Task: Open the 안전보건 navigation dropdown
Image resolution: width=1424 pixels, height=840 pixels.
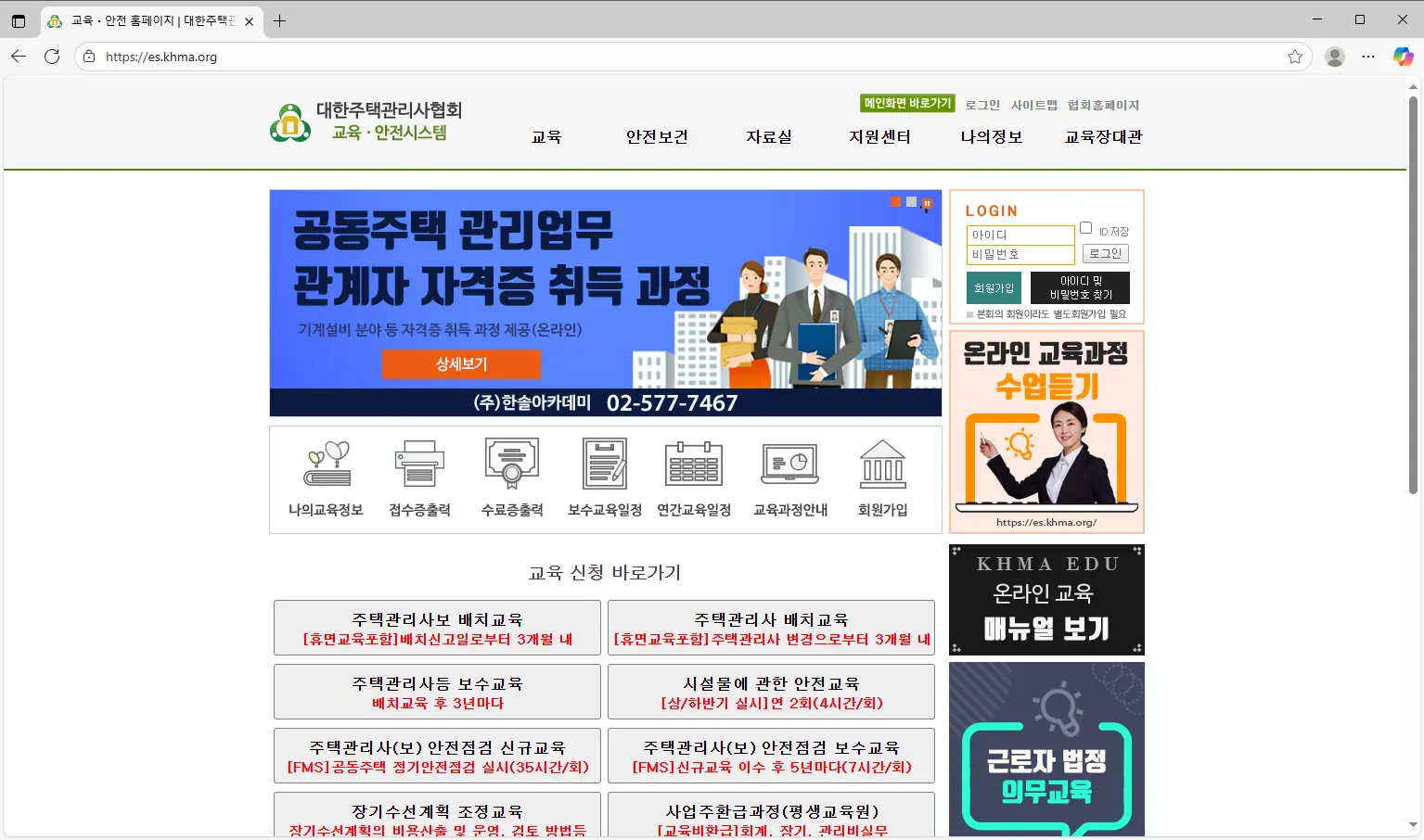Action: tap(656, 136)
